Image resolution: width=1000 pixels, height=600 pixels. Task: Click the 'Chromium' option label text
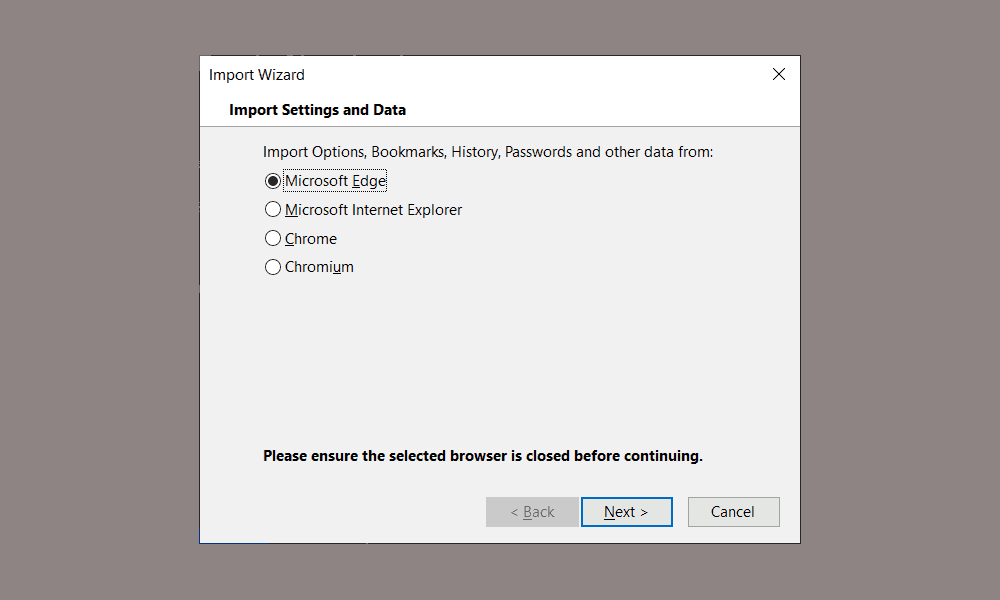(319, 267)
